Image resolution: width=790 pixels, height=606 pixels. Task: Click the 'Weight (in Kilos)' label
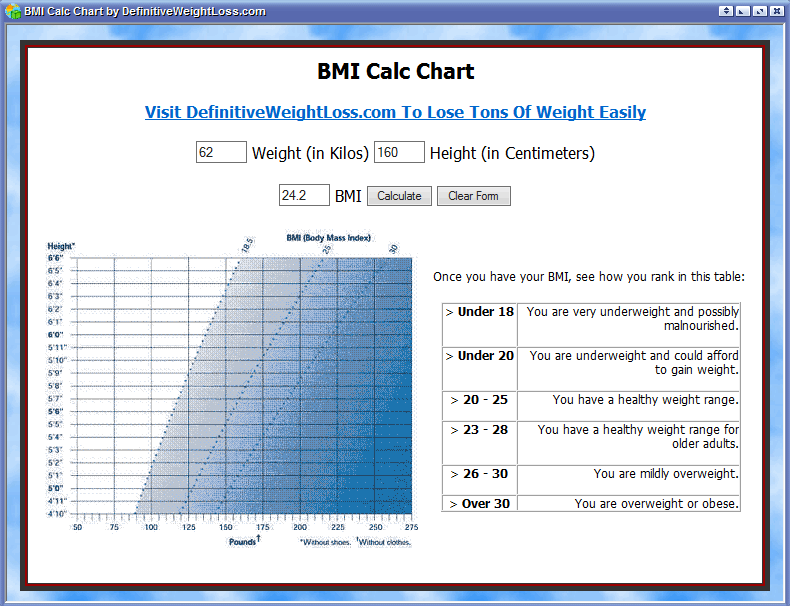click(310, 153)
